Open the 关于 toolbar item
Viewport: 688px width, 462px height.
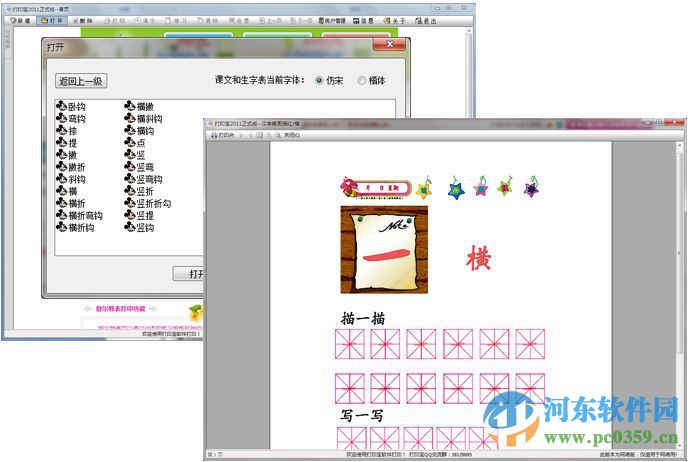point(394,21)
